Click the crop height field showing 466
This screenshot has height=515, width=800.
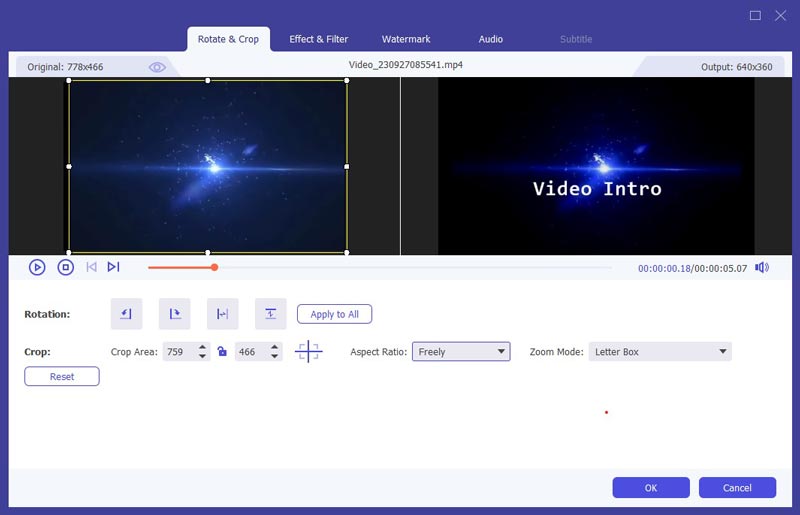coord(252,352)
